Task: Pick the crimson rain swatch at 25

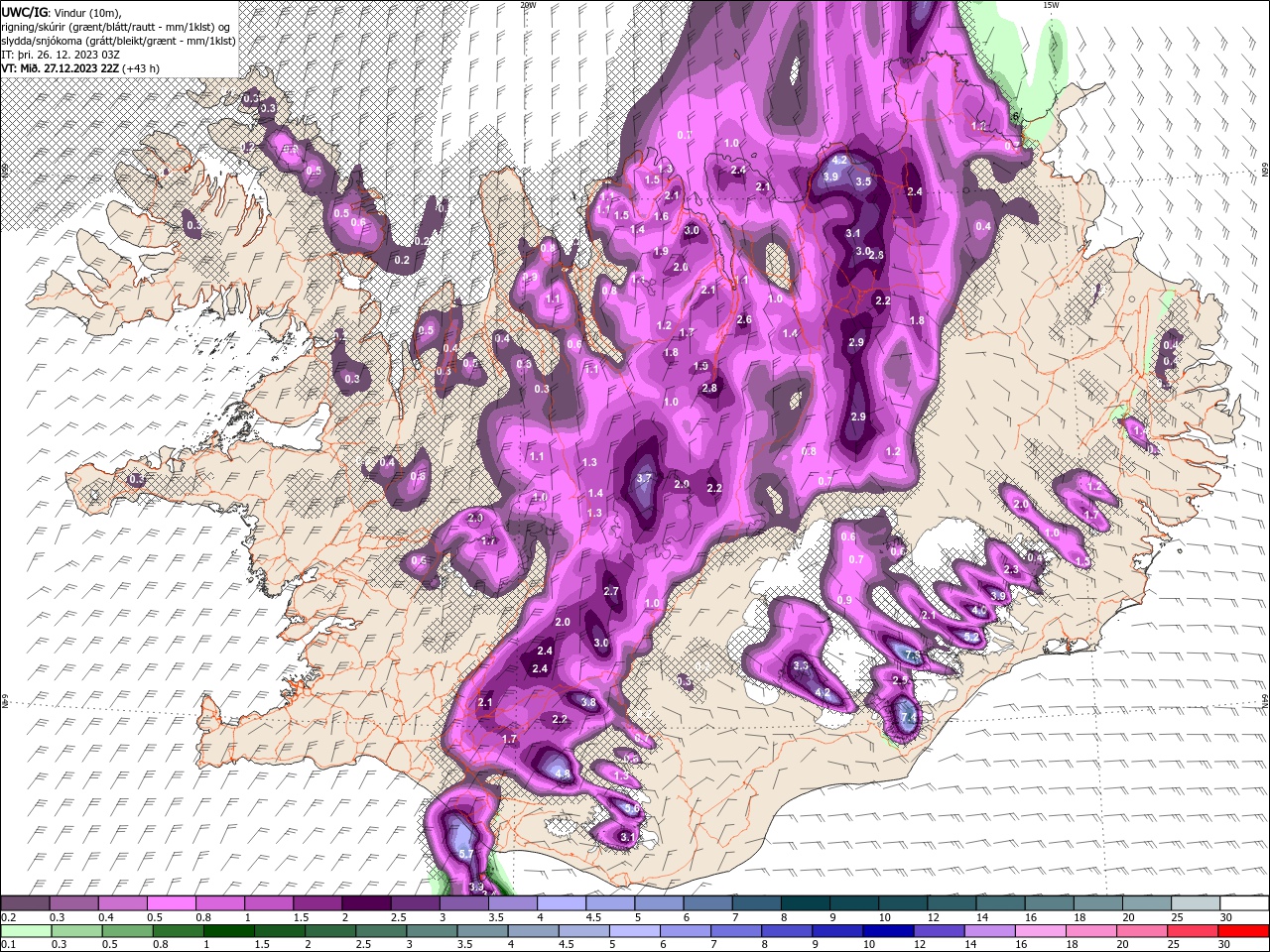Action: click(x=1191, y=931)
